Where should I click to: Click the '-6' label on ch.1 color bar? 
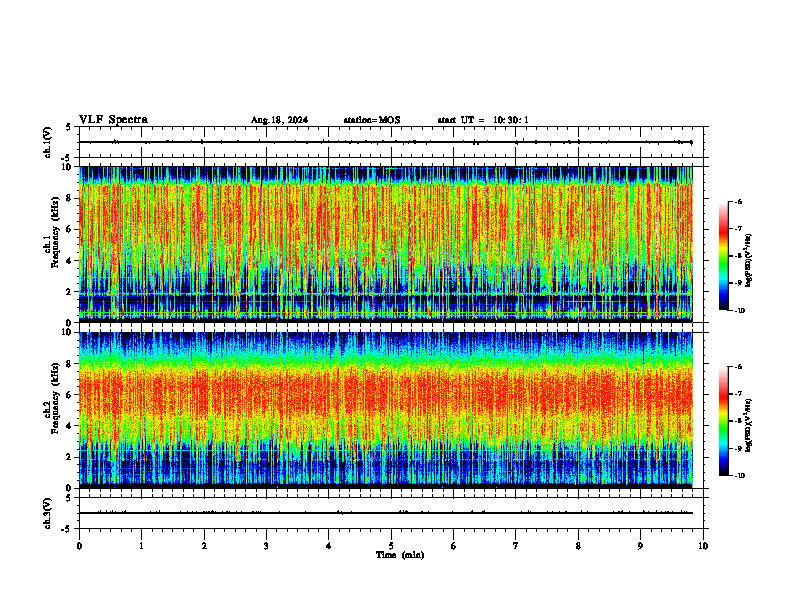pyautogui.click(x=738, y=201)
